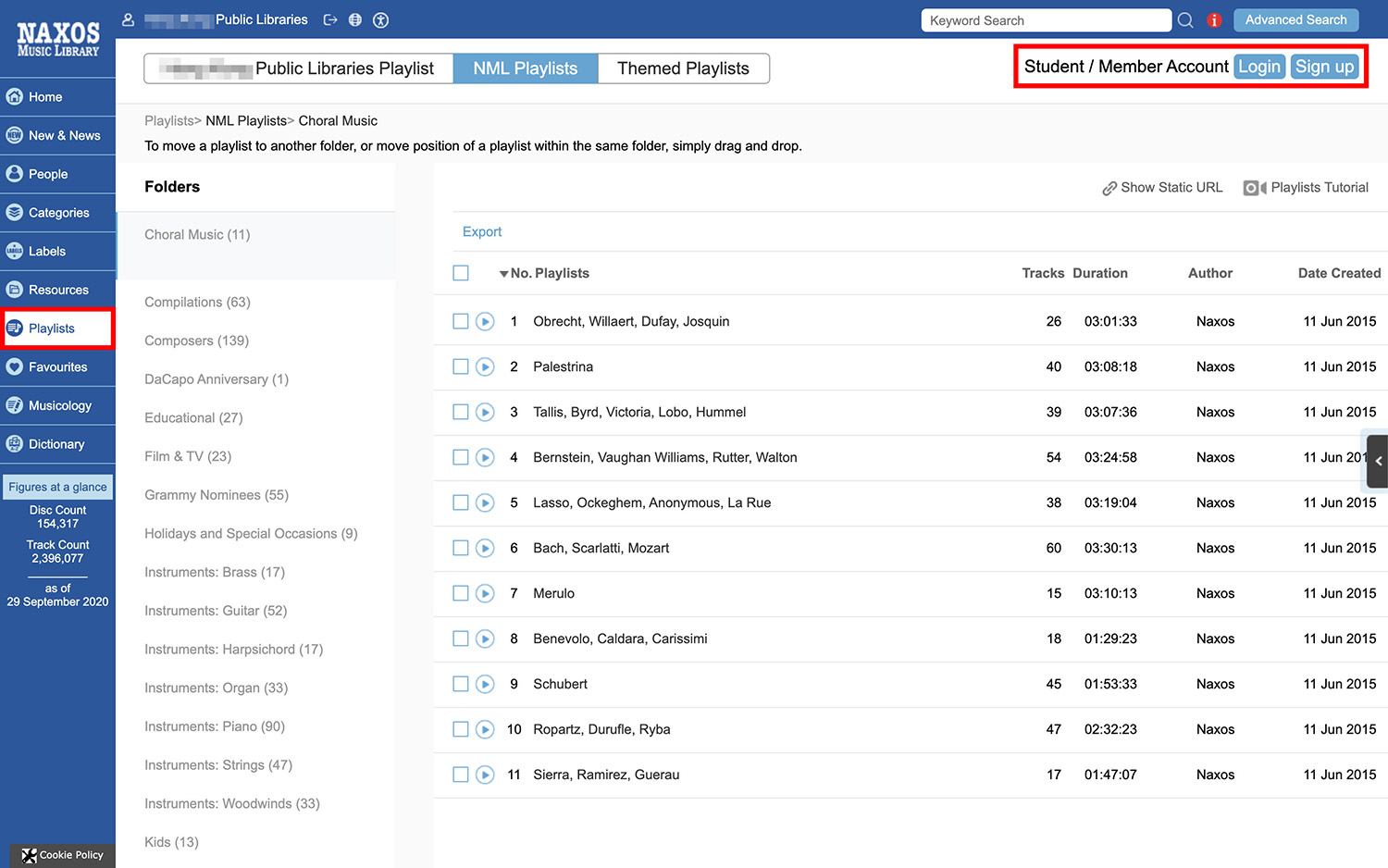Open the Playlists Tutorial video icon
Image resolution: width=1388 pixels, height=868 pixels.
coord(1254,188)
